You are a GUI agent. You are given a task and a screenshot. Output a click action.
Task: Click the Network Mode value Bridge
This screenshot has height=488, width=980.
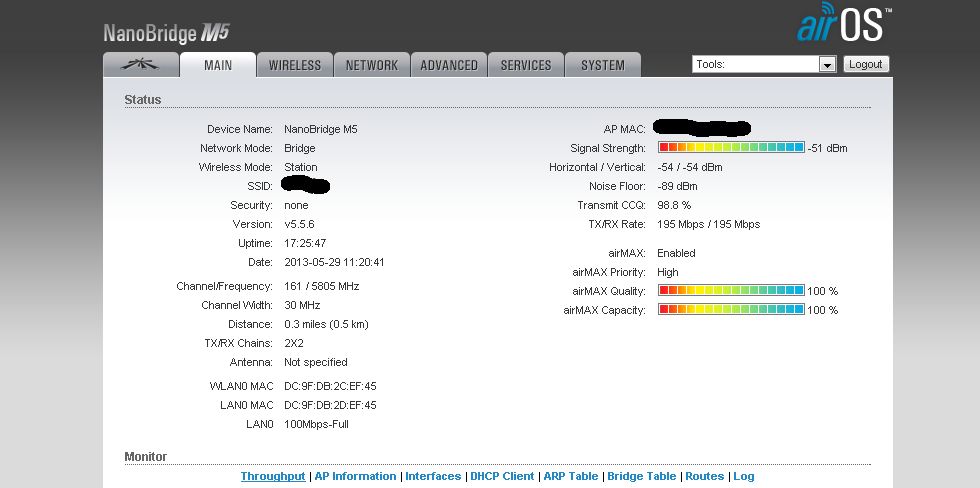point(299,148)
